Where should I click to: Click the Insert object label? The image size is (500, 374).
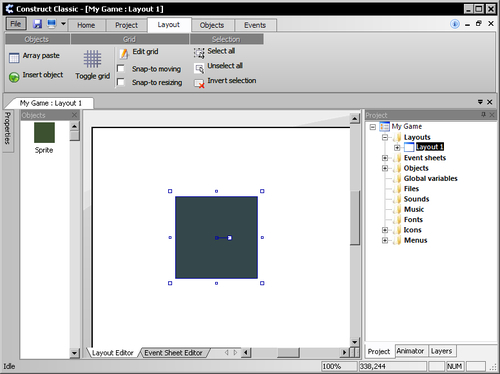43,75
